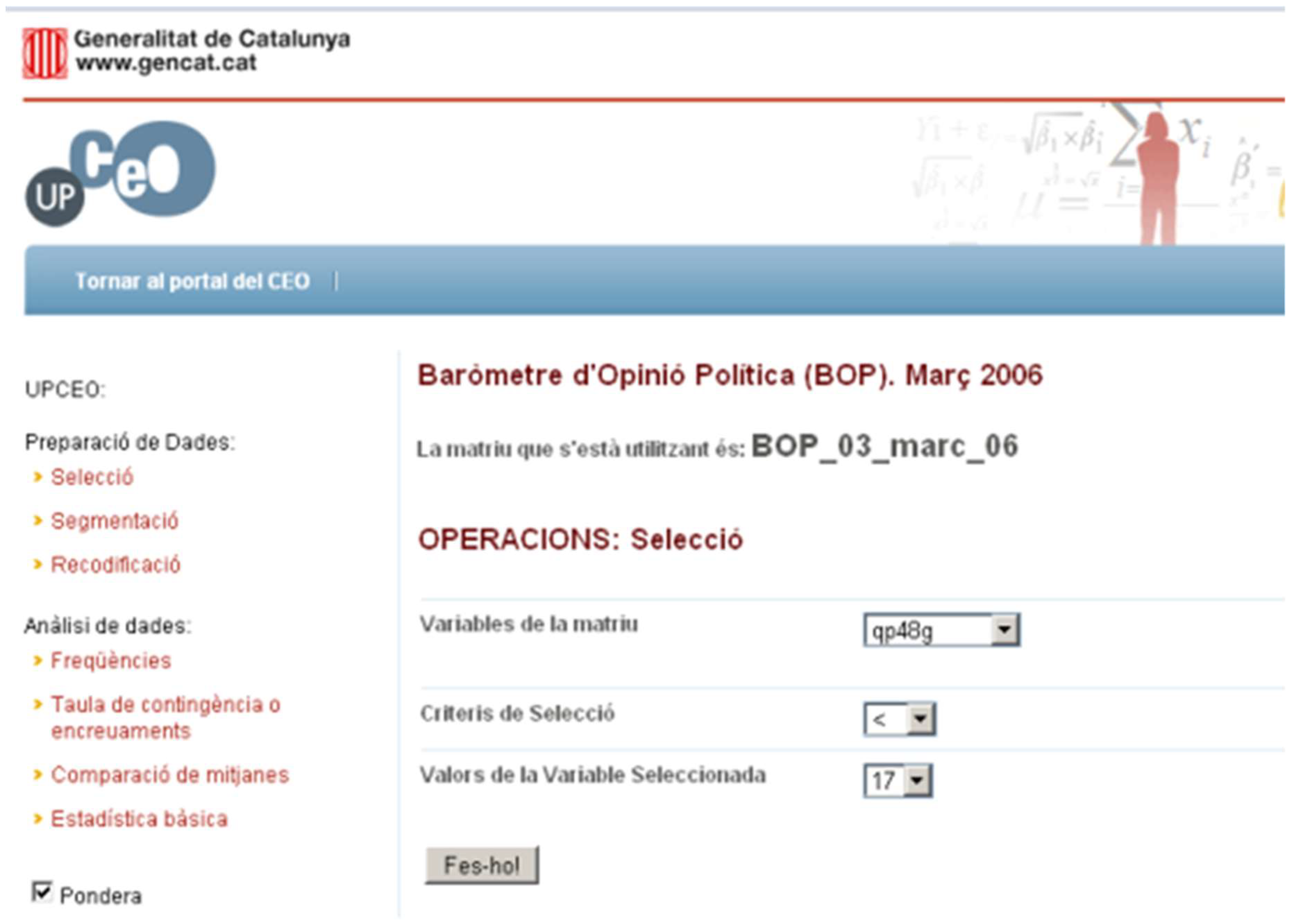Image resolution: width=1295 pixels, height=924 pixels.
Task: Open the Segmentació operation
Action: coord(114,521)
